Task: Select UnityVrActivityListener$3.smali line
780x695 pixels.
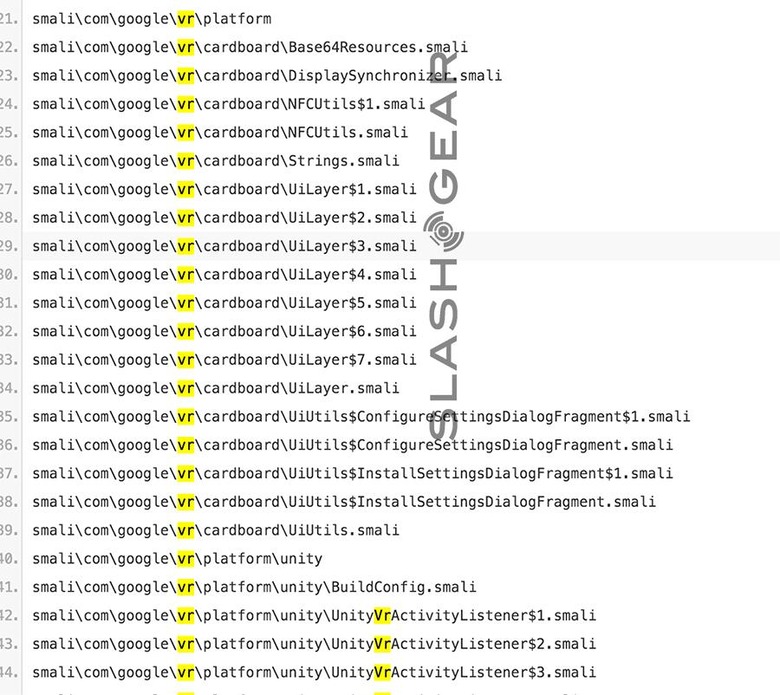Action: (x=314, y=672)
